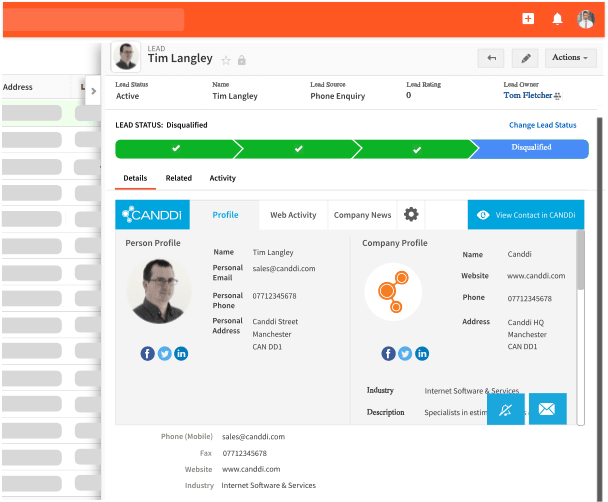The width and height of the screenshot is (608, 502).
Task: Open the person's Facebook profile icon
Action: (147, 354)
